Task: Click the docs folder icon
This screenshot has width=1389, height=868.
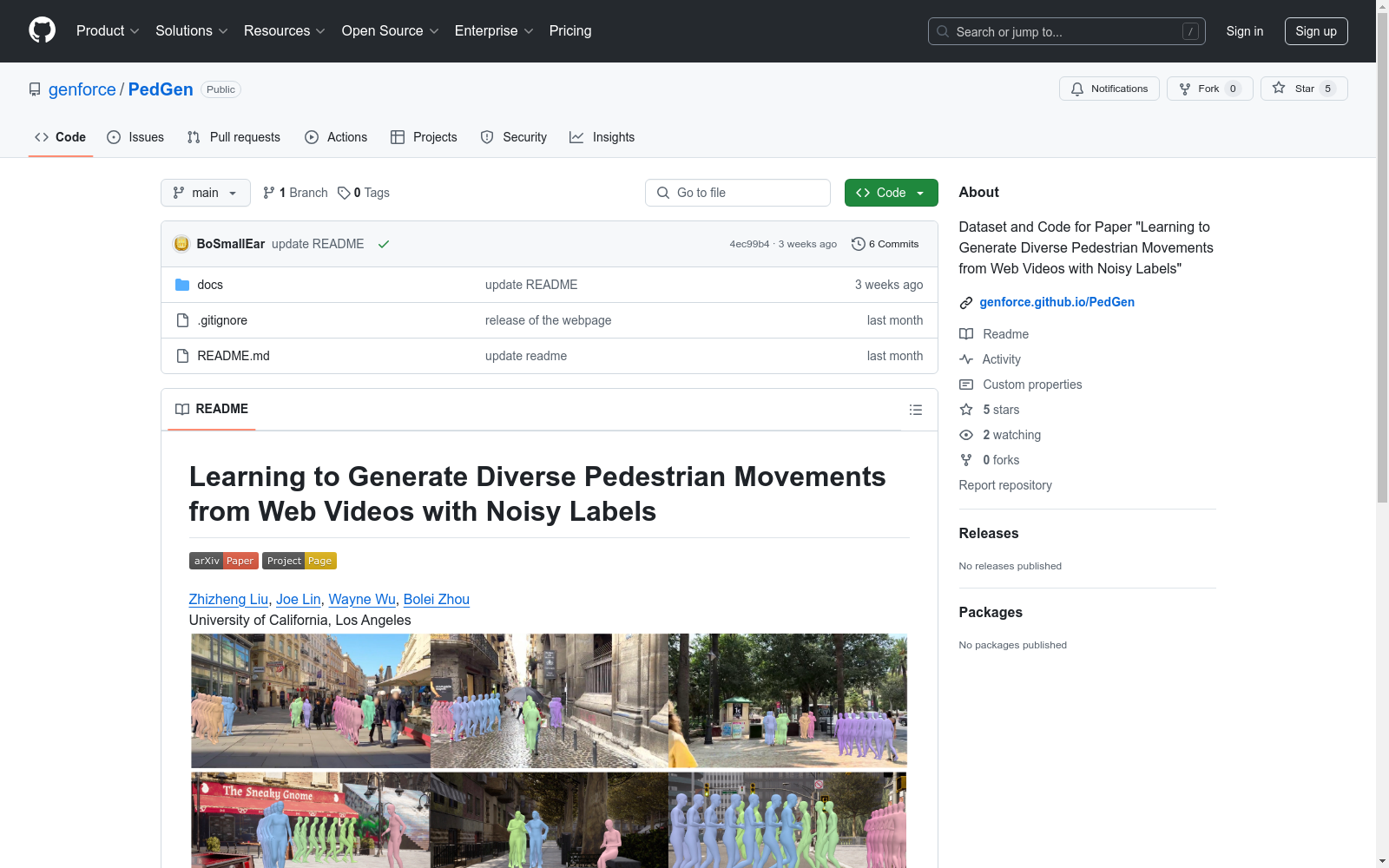Action: (182, 285)
